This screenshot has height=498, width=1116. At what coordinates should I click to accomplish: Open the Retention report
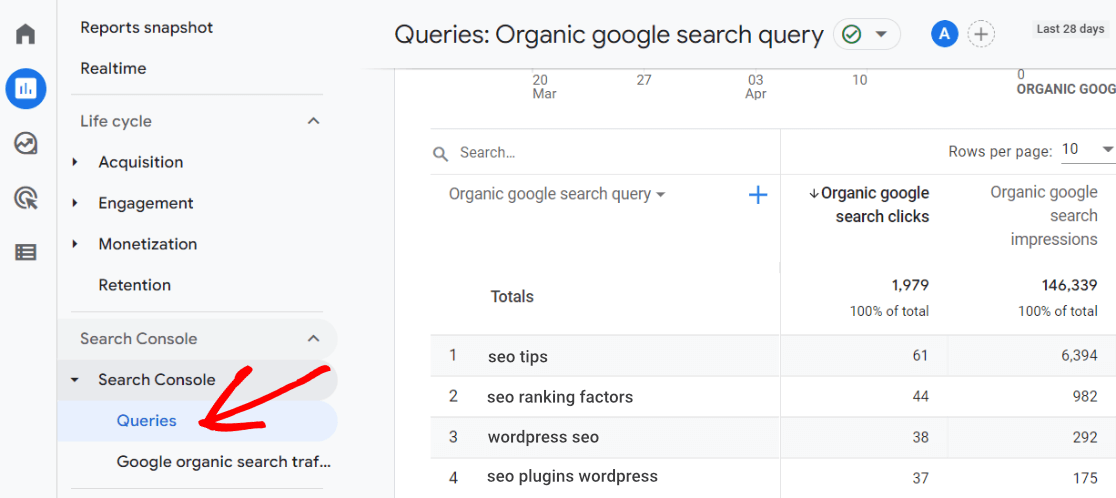[136, 285]
